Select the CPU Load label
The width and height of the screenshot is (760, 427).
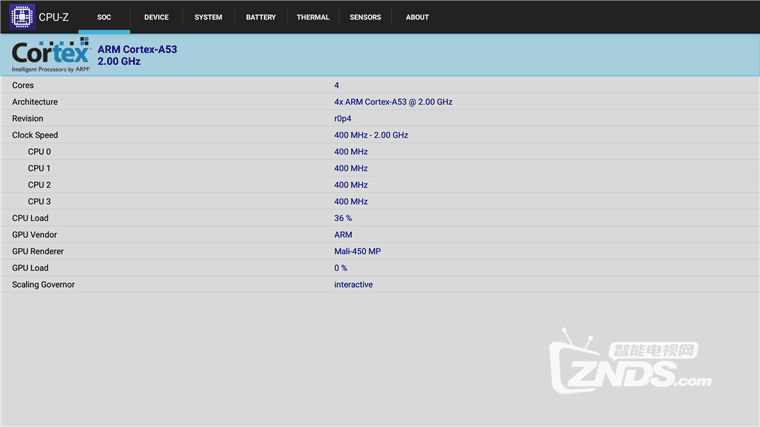(30, 218)
